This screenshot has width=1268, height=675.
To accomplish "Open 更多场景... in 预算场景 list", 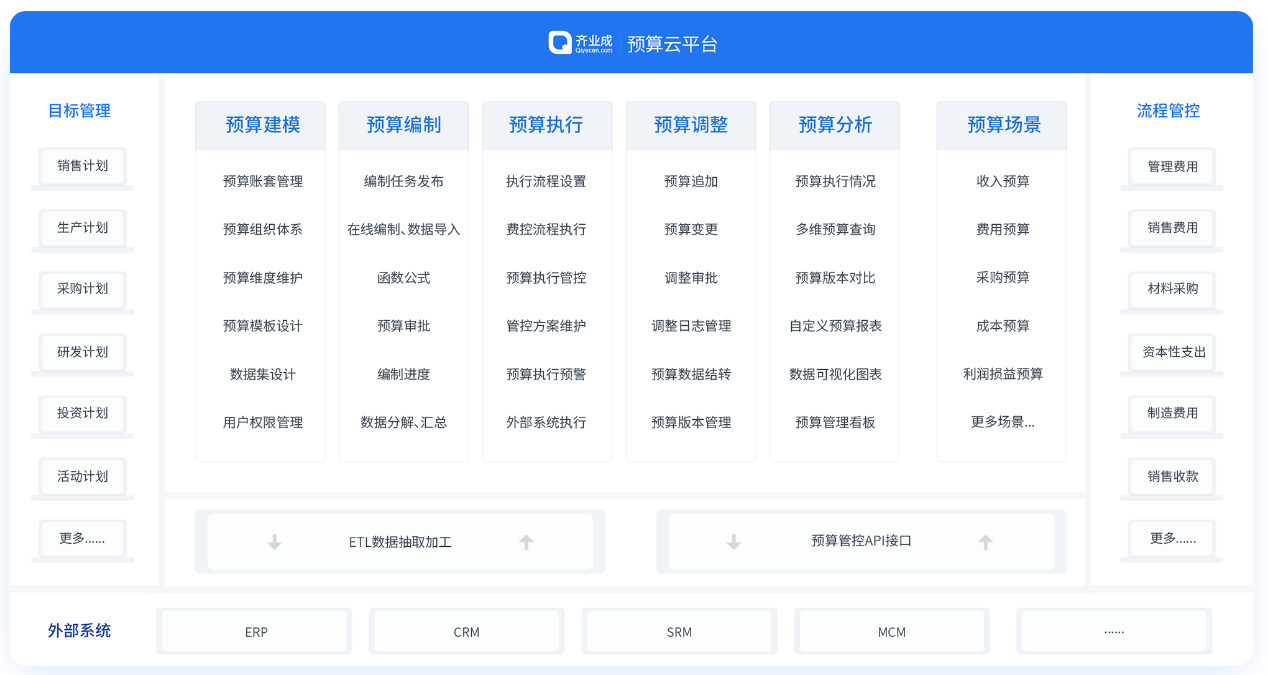I will pyautogui.click(x=1003, y=422).
